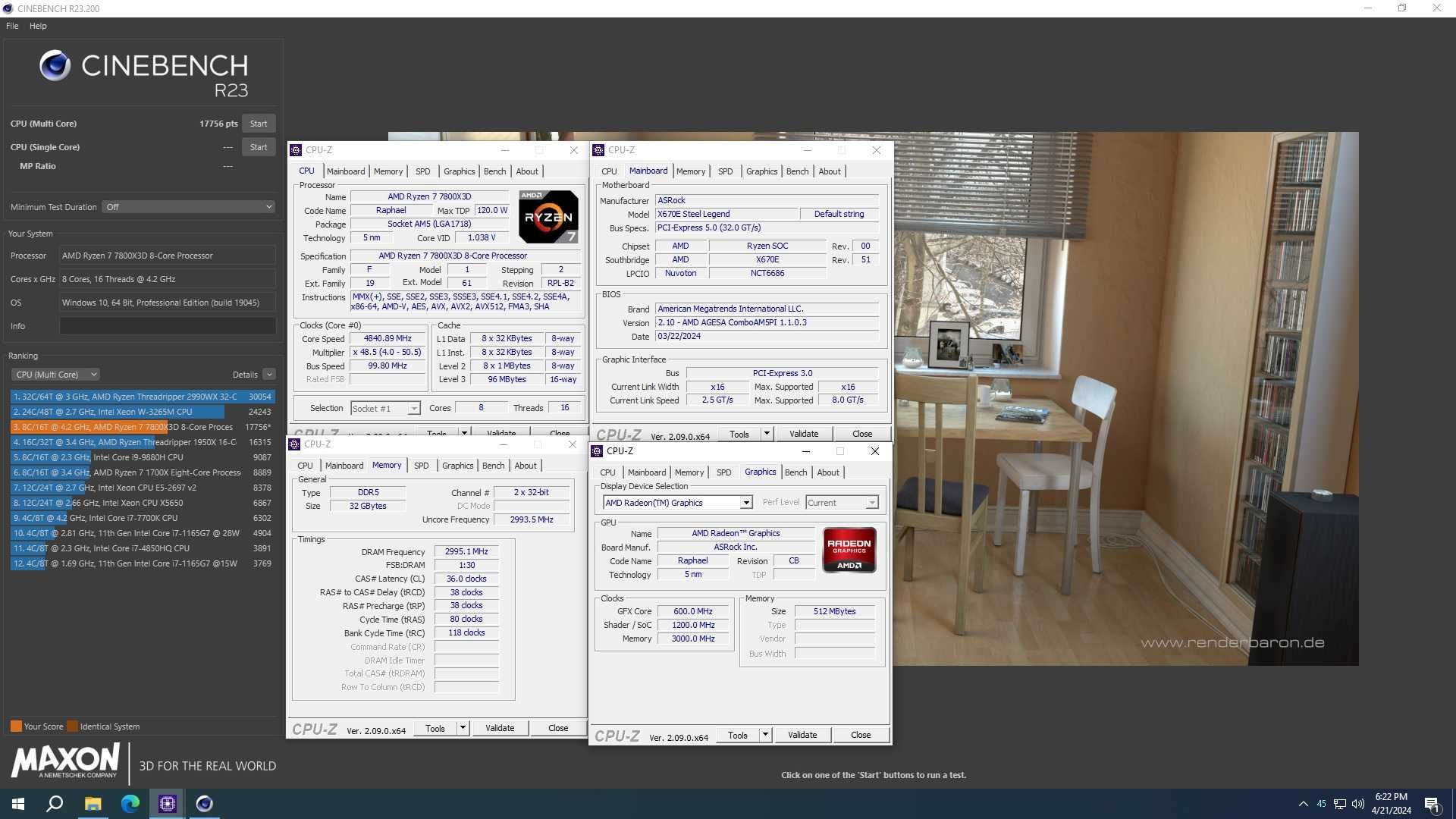Click the Radeon Graphics logo
Image resolution: width=1456 pixels, height=819 pixels.
(x=849, y=550)
